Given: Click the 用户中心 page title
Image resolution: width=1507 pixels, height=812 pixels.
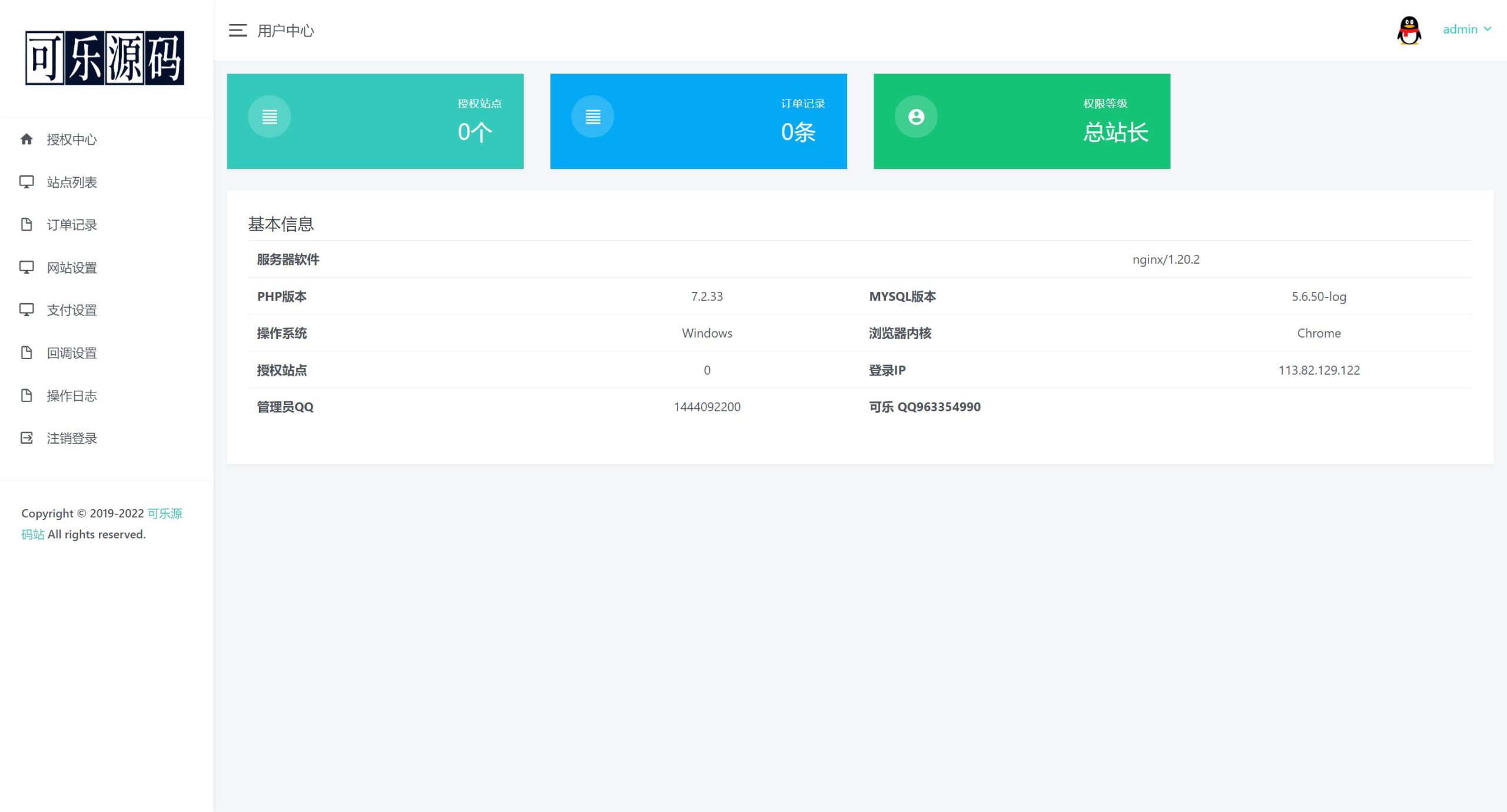Looking at the screenshot, I should point(286,31).
